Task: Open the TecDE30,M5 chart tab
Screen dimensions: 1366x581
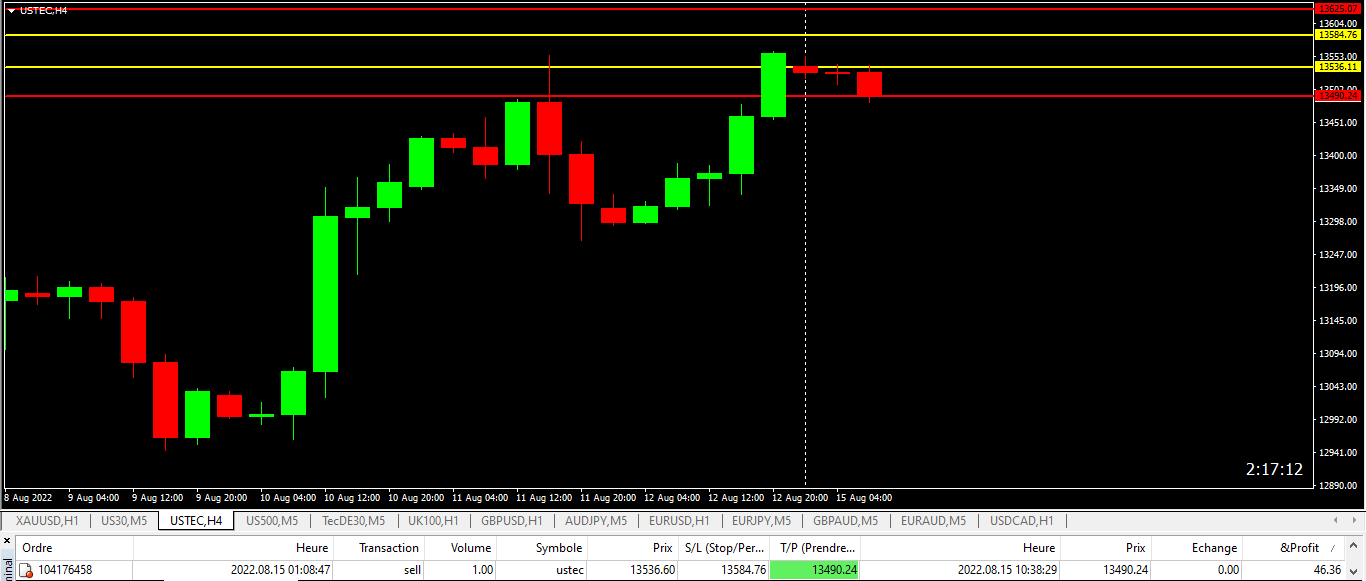Action: (x=353, y=521)
